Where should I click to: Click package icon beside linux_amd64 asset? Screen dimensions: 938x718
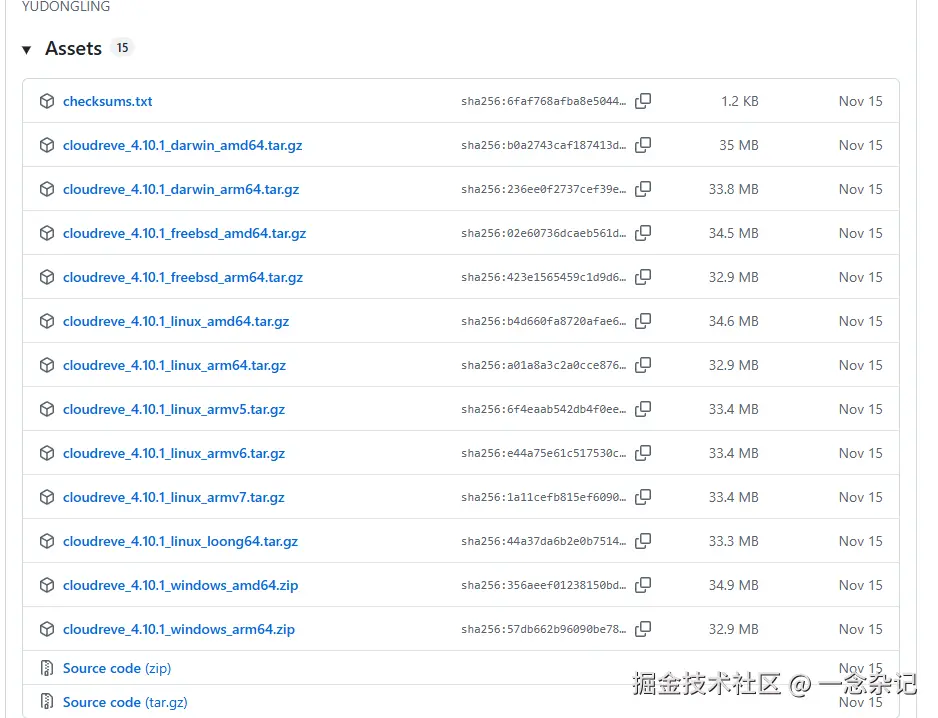point(47,321)
